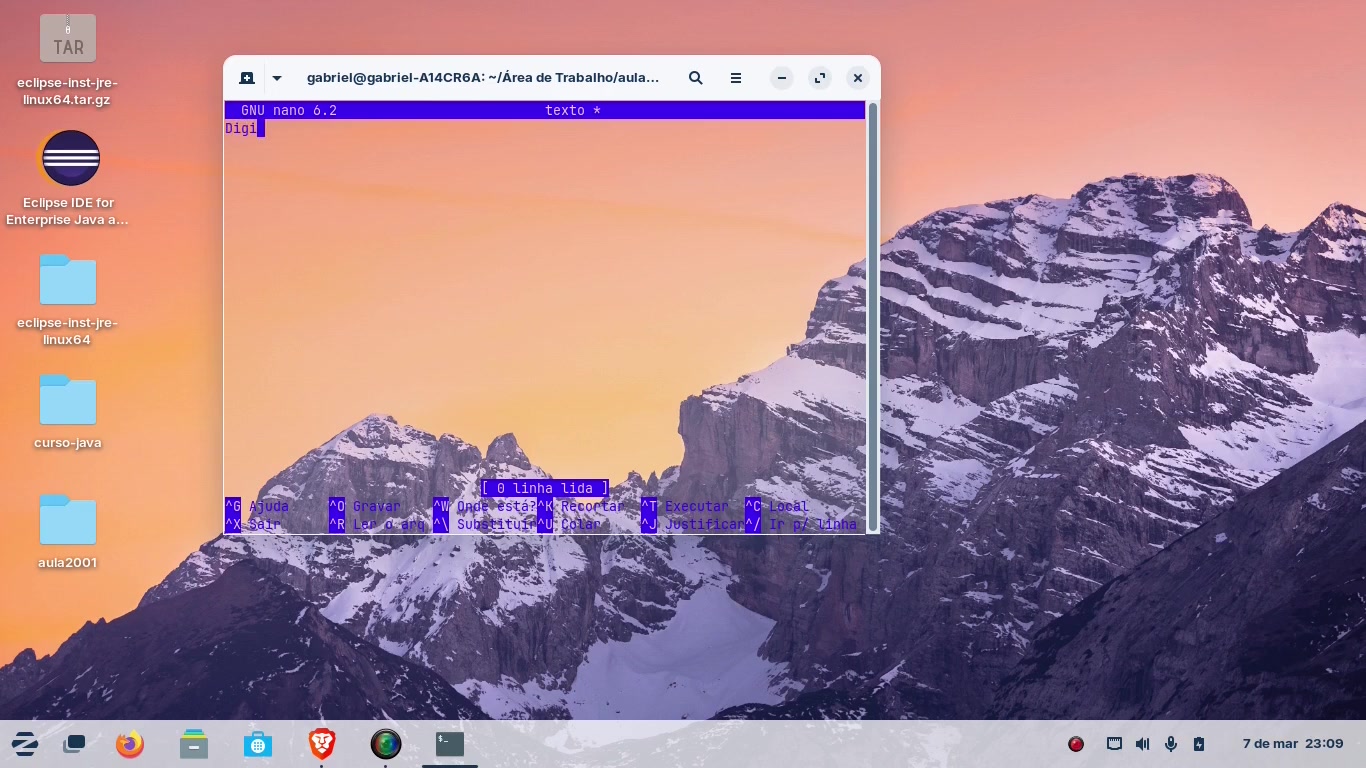1366x768 pixels.
Task: Mute the system volume
Action: click(x=1142, y=744)
